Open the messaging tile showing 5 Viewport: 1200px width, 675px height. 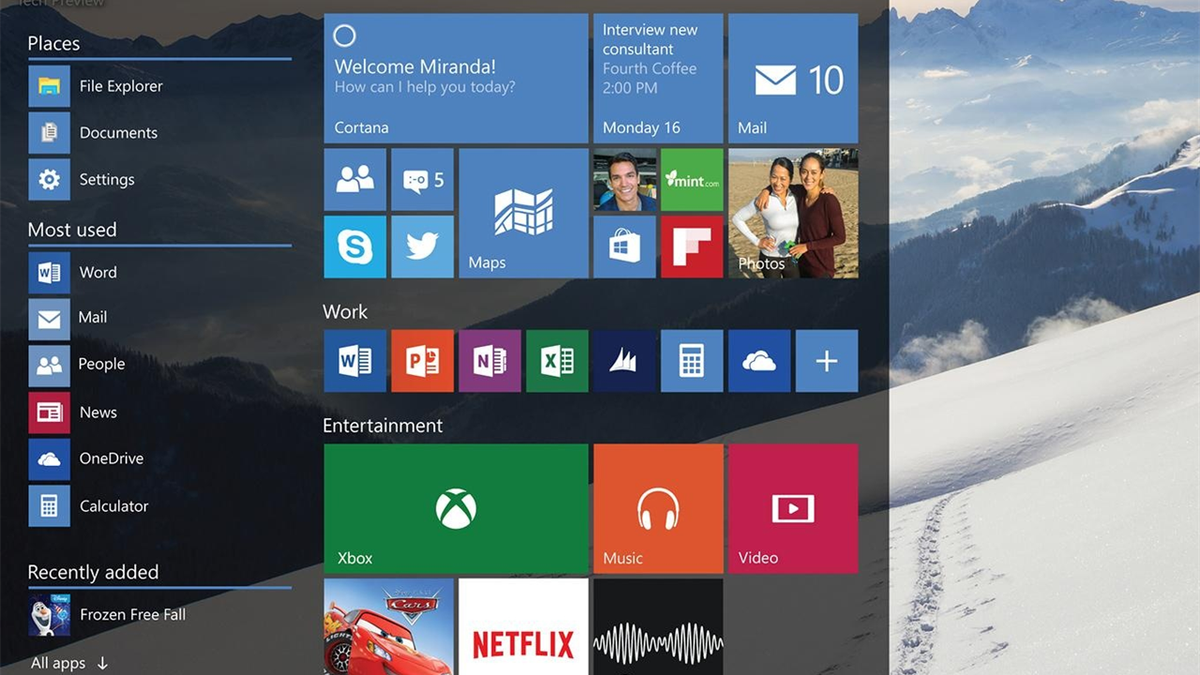point(422,180)
